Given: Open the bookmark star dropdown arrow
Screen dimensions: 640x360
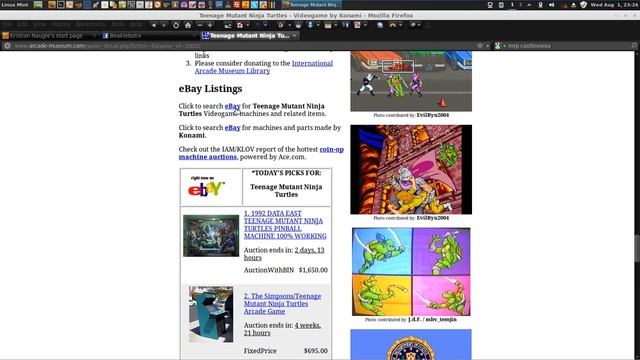Looking at the screenshot, I should click(488, 46).
